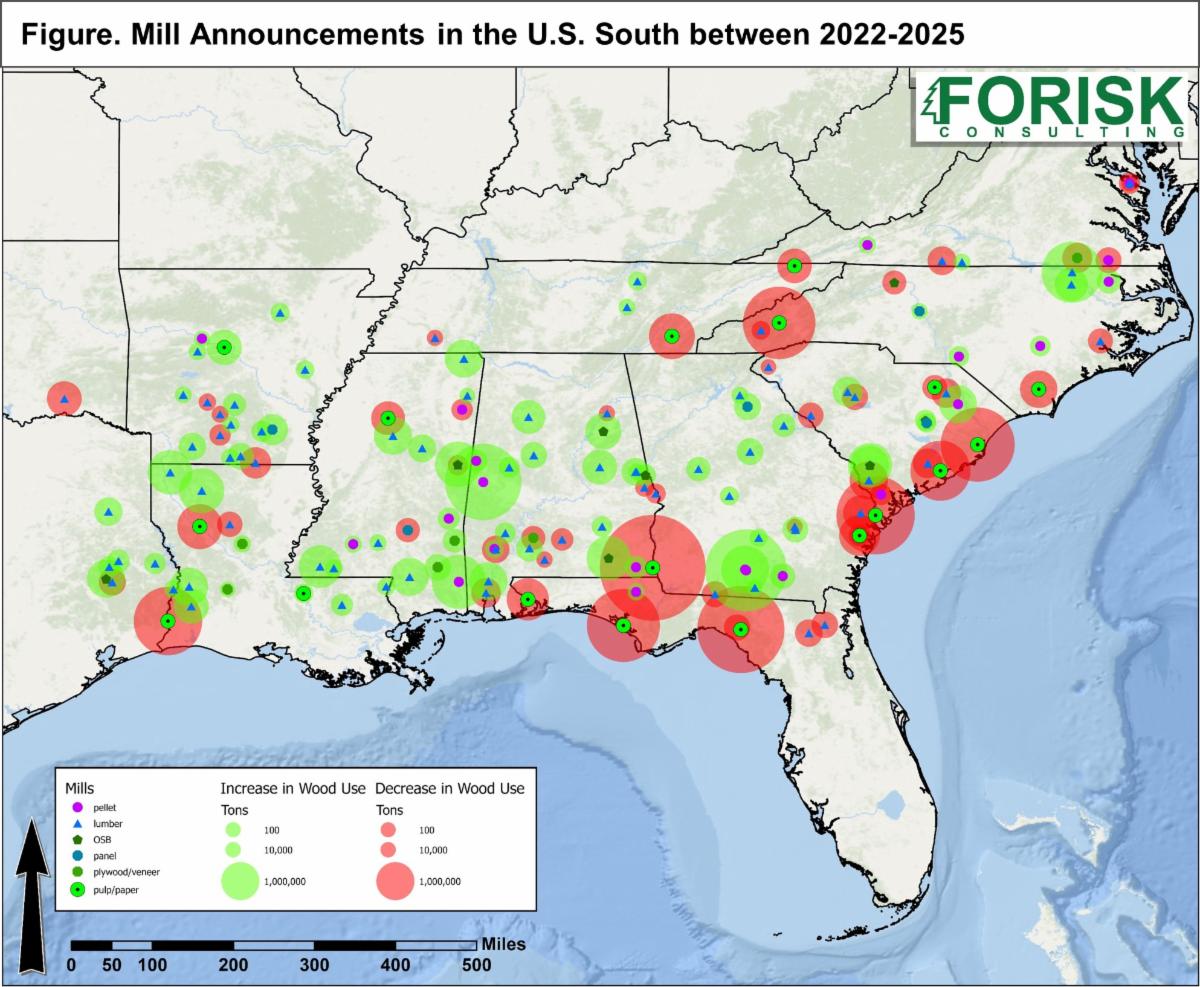Click the green 1,000,000 tons increase circle
The height and width of the screenshot is (987, 1200).
(239, 881)
